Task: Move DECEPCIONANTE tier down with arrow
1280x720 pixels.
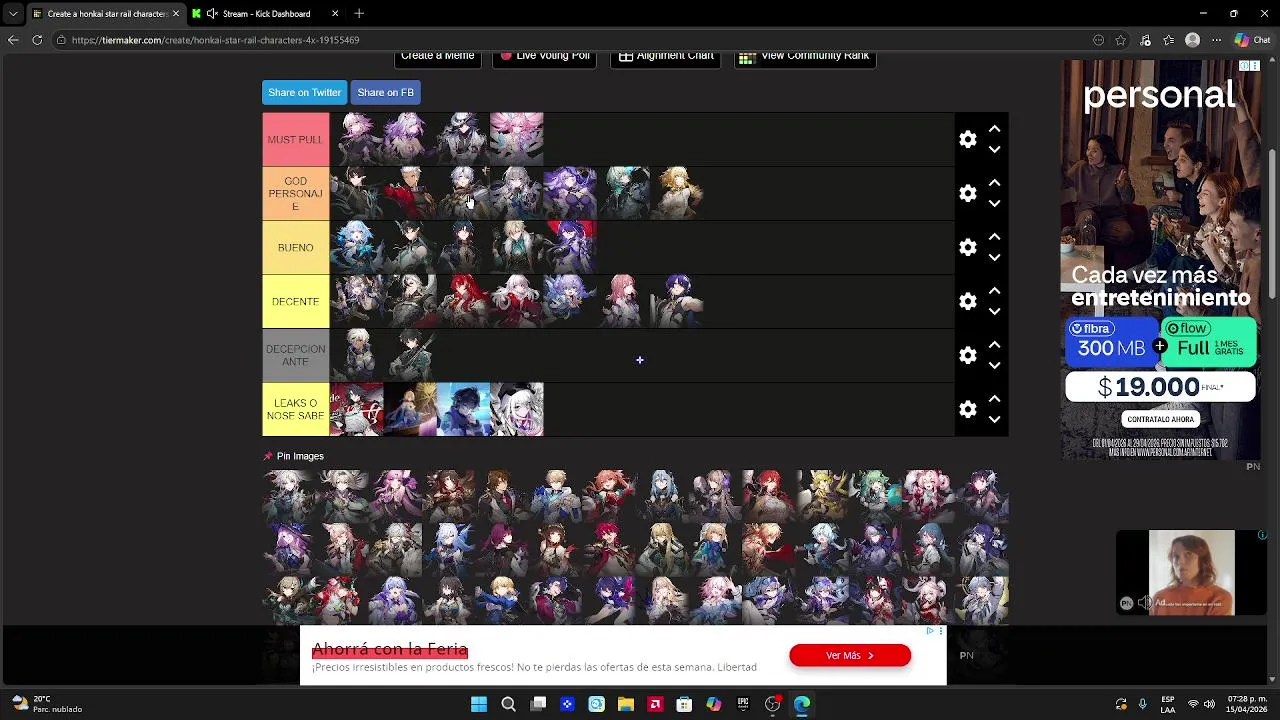Action: (994, 365)
